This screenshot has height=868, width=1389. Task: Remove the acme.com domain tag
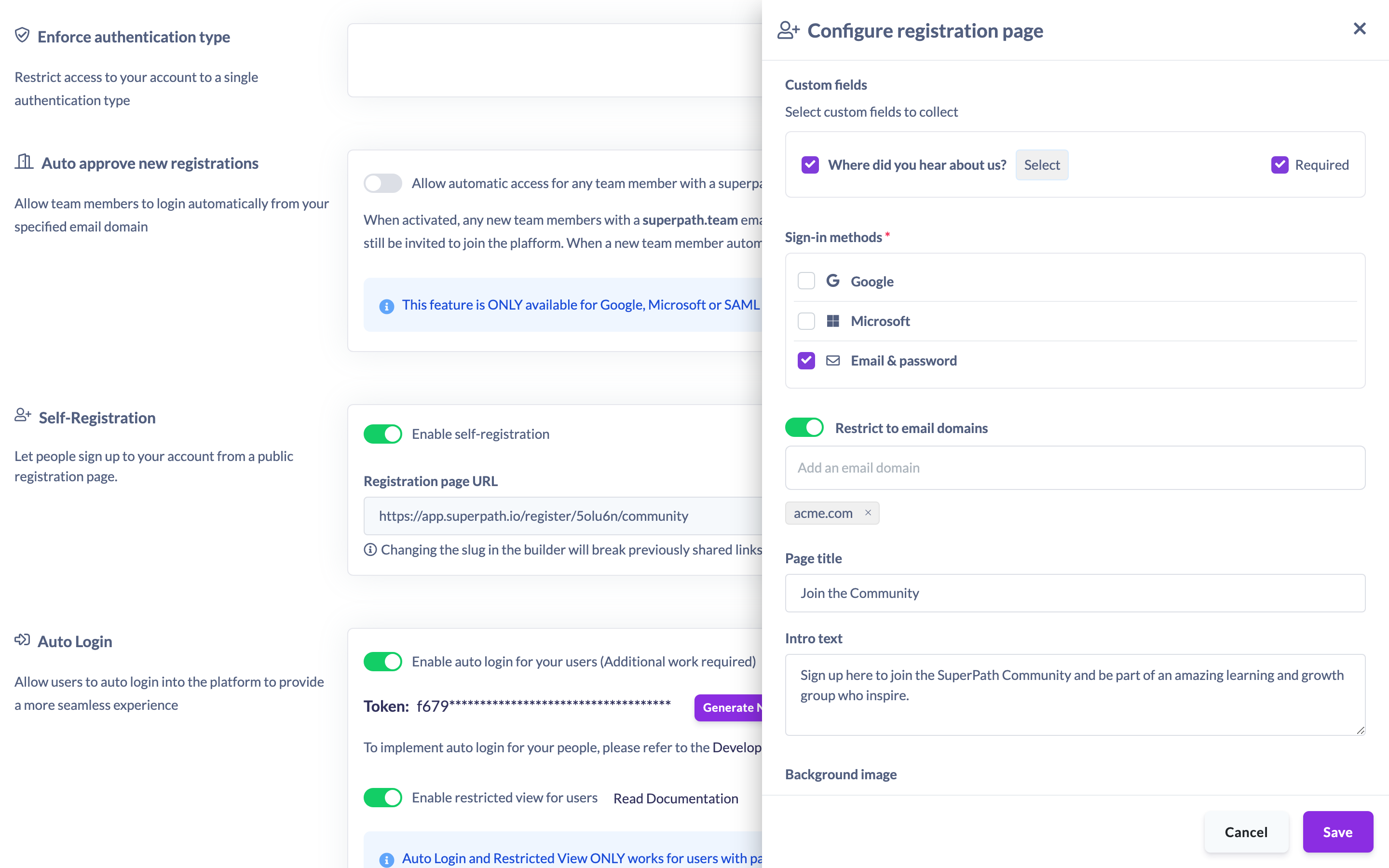coord(868,513)
